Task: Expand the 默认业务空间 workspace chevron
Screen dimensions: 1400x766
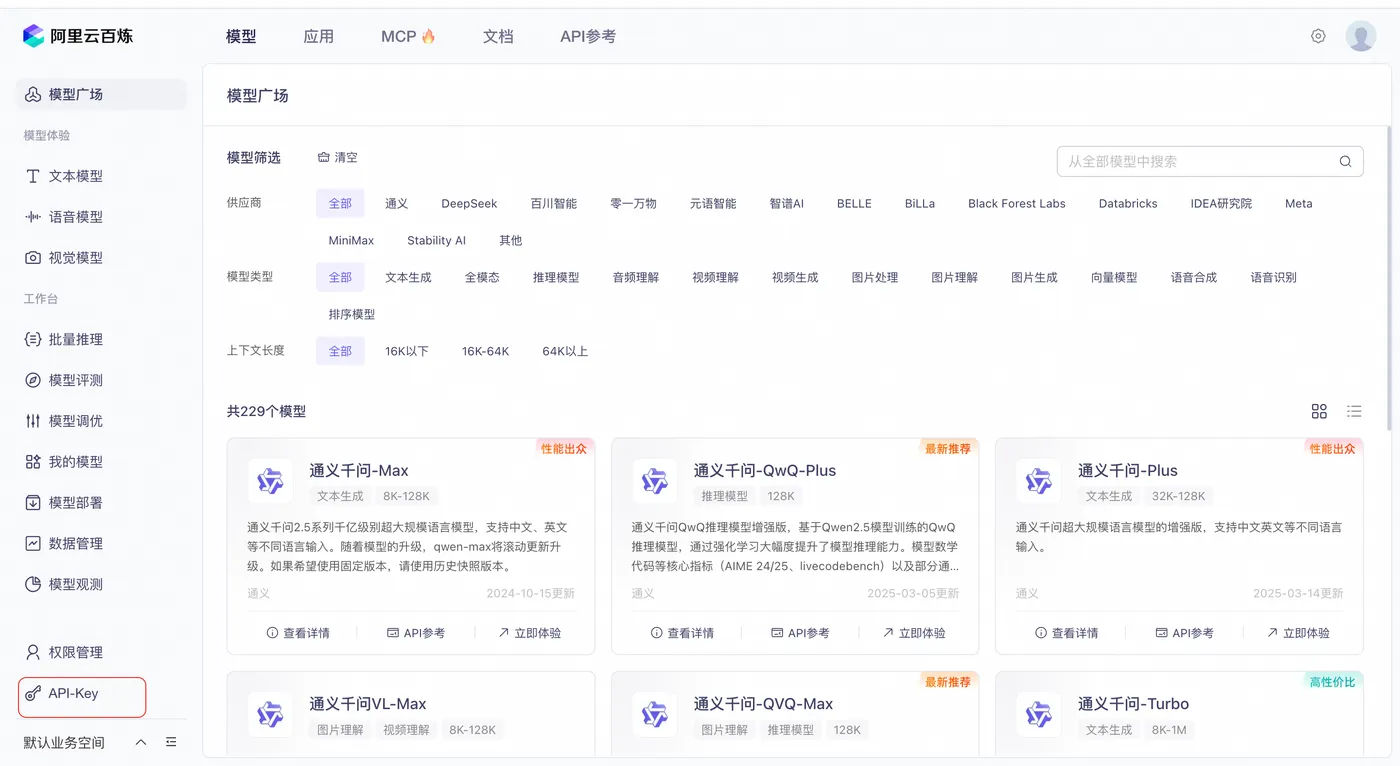Action: click(x=141, y=742)
